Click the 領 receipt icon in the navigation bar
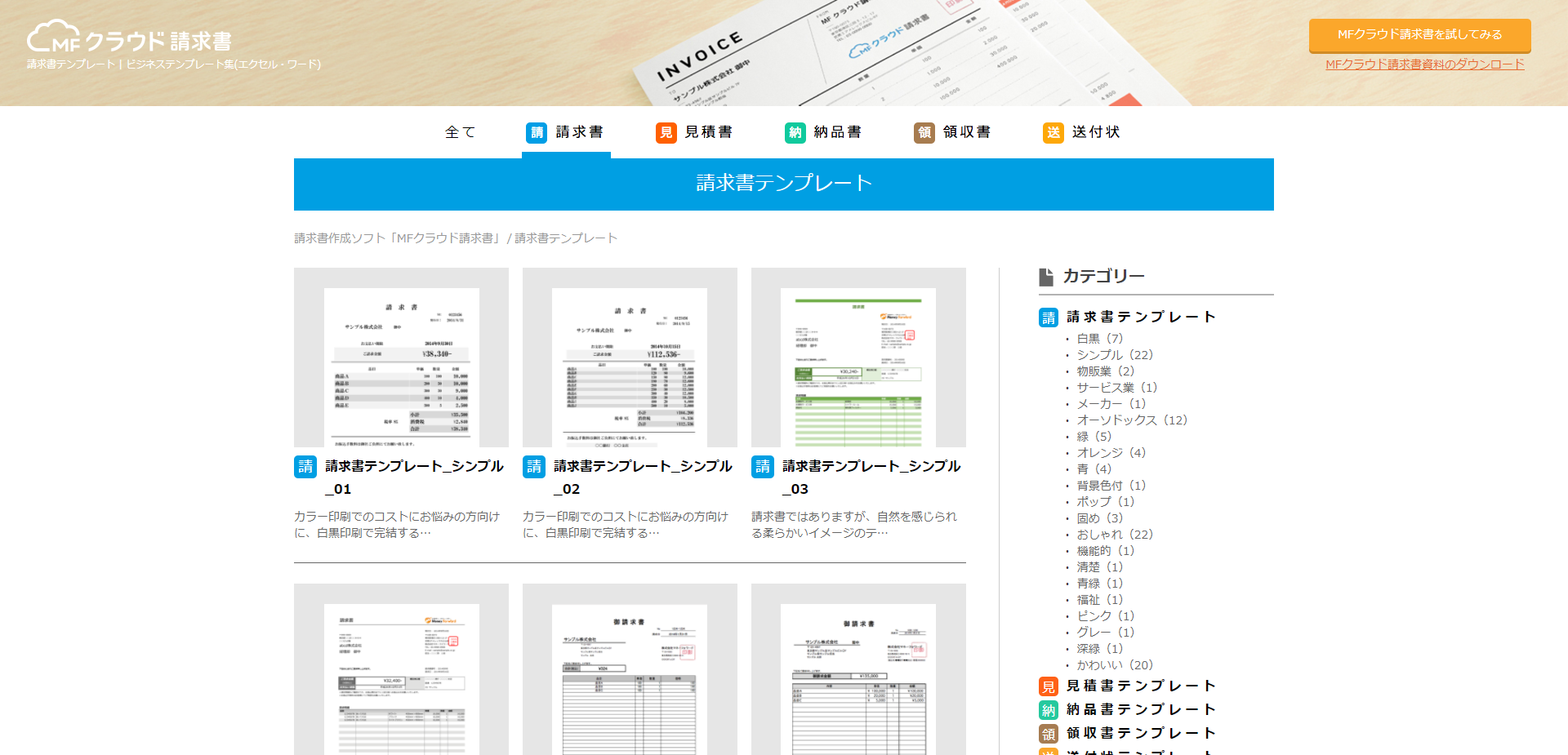This screenshot has width=1568, height=755. pyautogui.click(x=924, y=132)
